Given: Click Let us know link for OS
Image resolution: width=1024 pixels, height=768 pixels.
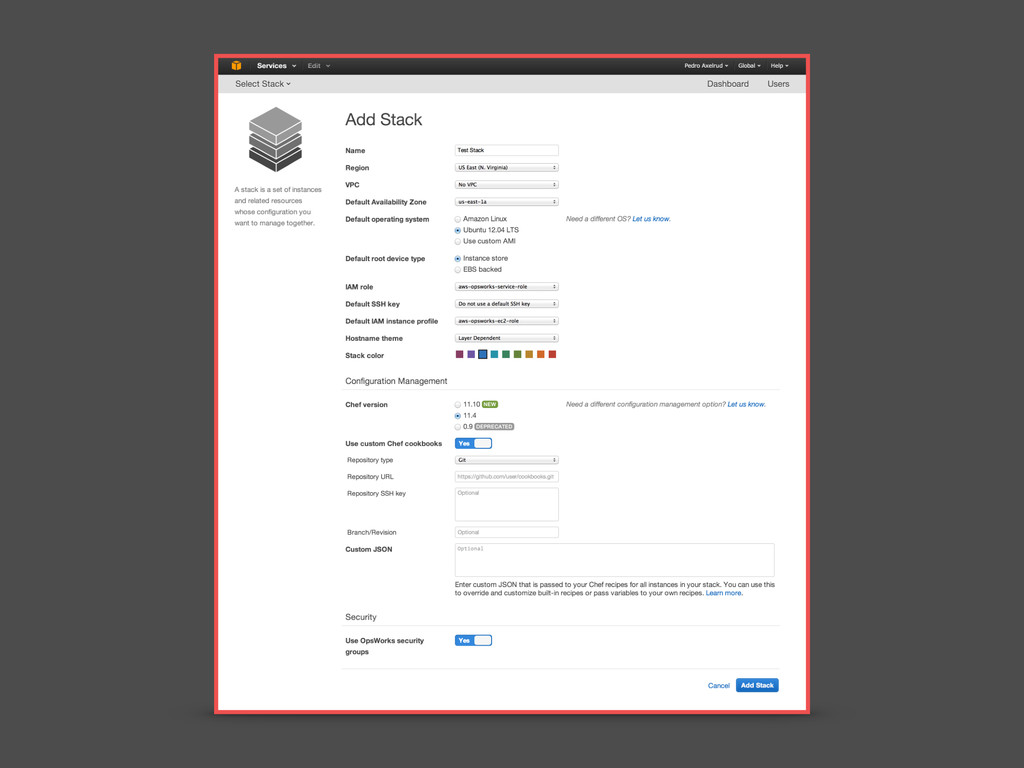Looking at the screenshot, I should point(650,219).
